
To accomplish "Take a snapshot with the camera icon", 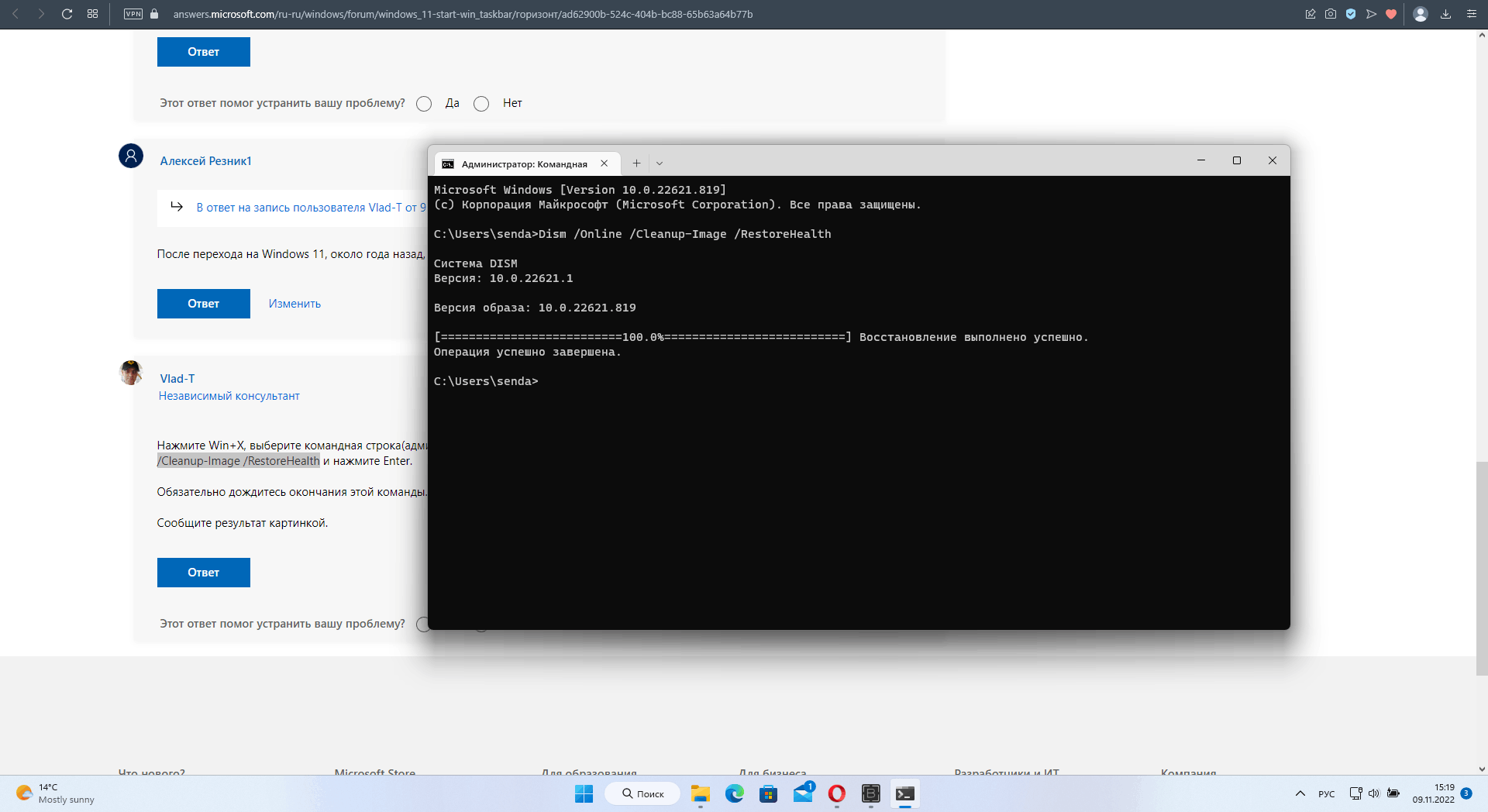I will [x=1331, y=14].
